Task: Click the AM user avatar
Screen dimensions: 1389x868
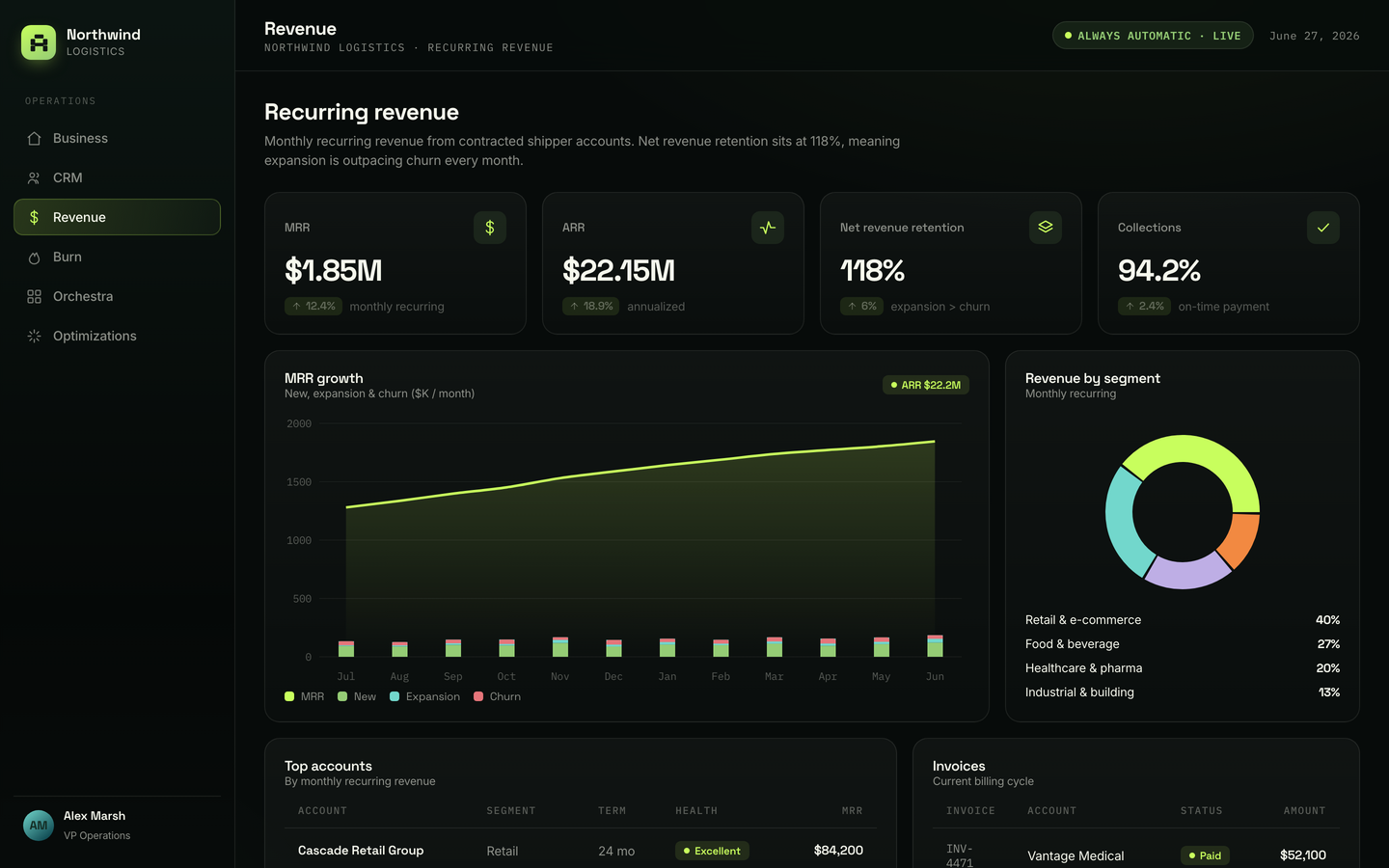Action: (x=39, y=826)
